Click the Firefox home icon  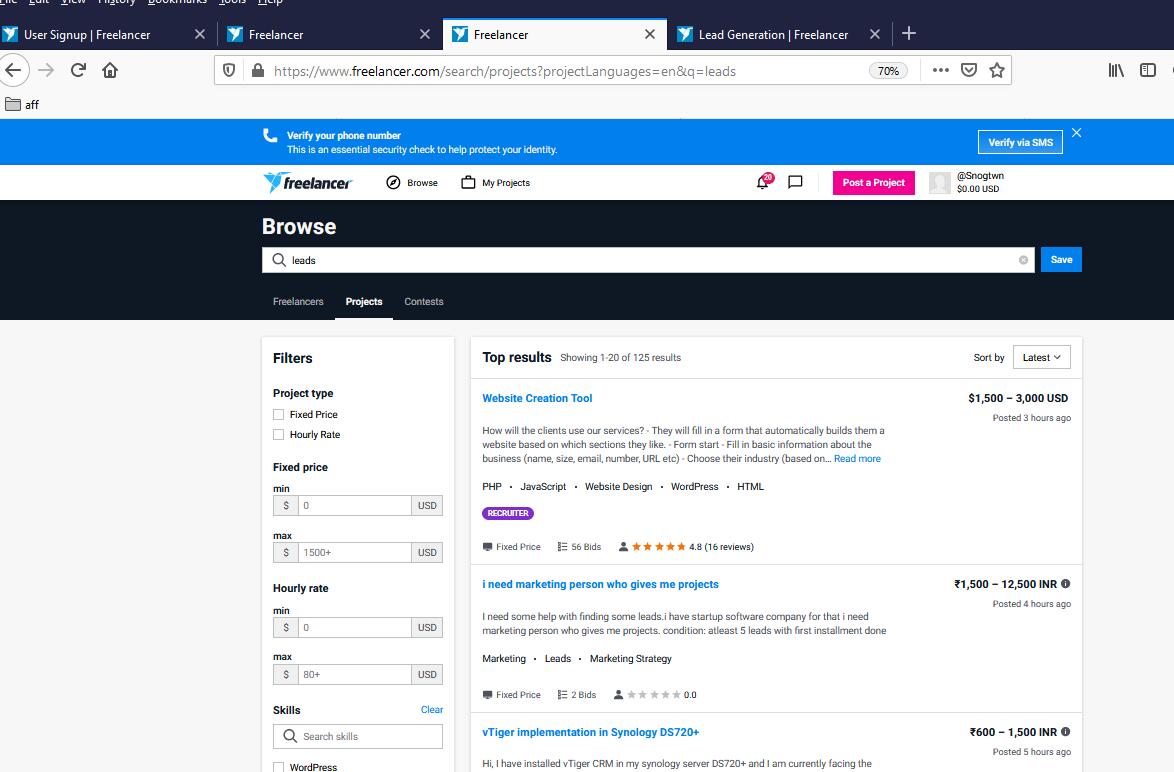tap(110, 70)
